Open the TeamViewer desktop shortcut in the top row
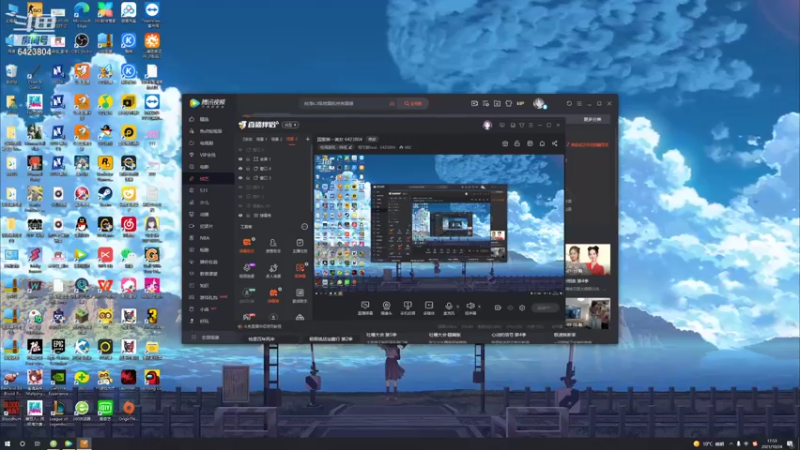800x450 pixels. [x=152, y=14]
